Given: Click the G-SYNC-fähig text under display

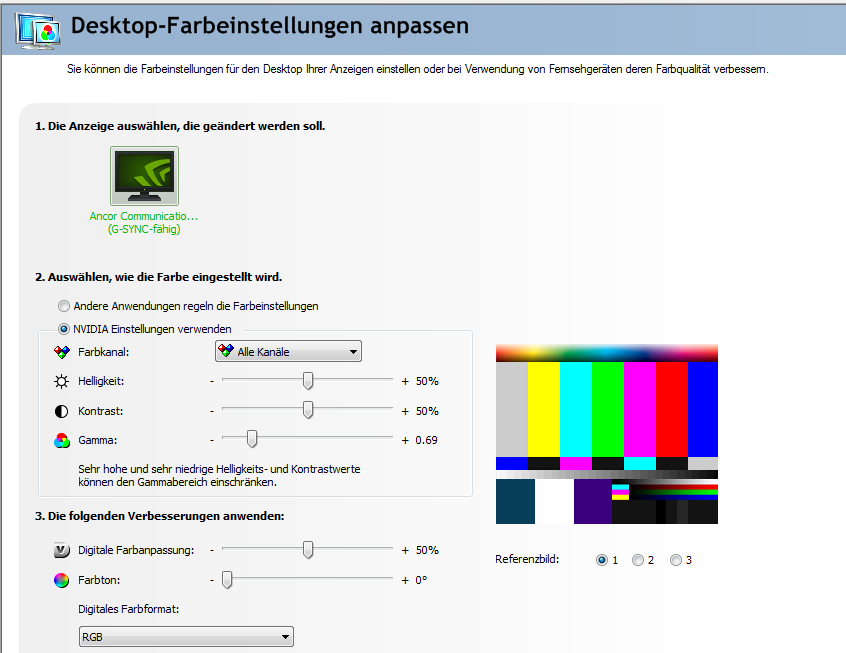Looking at the screenshot, I should pos(144,229).
